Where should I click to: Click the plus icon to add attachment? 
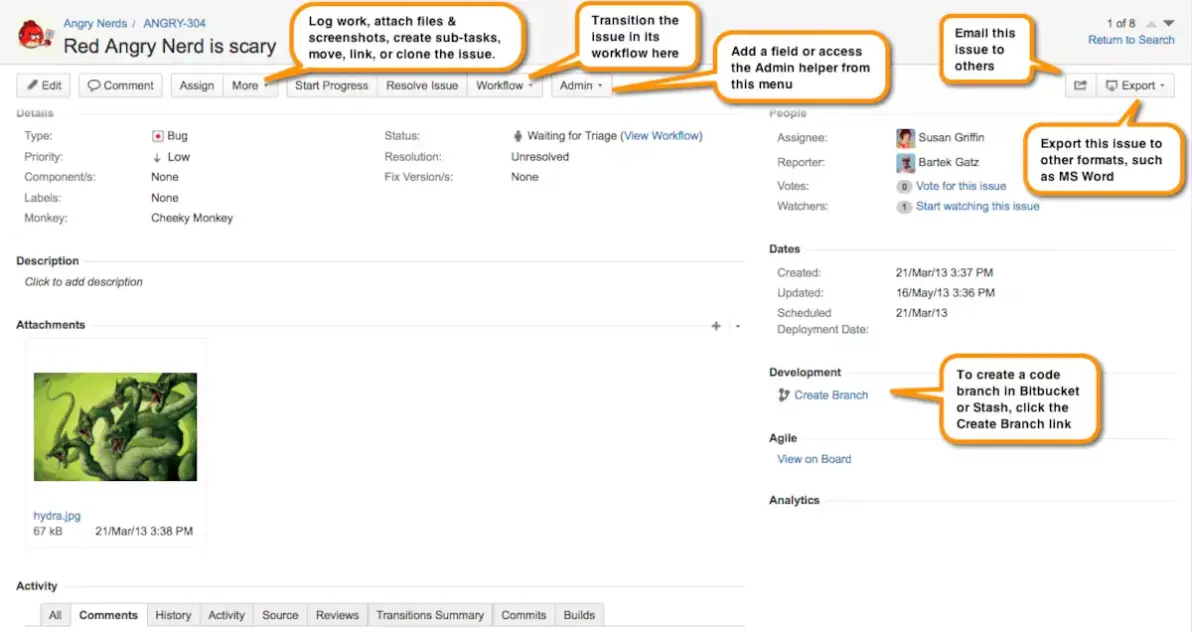(x=715, y=326)
